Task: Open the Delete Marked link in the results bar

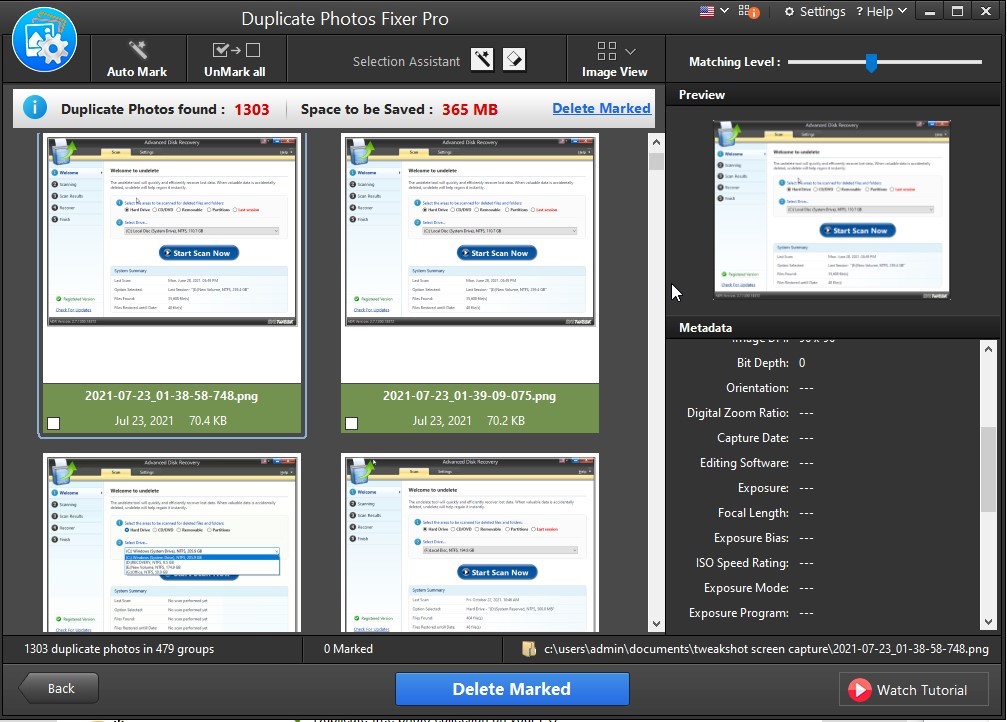Action: [601, 108]
